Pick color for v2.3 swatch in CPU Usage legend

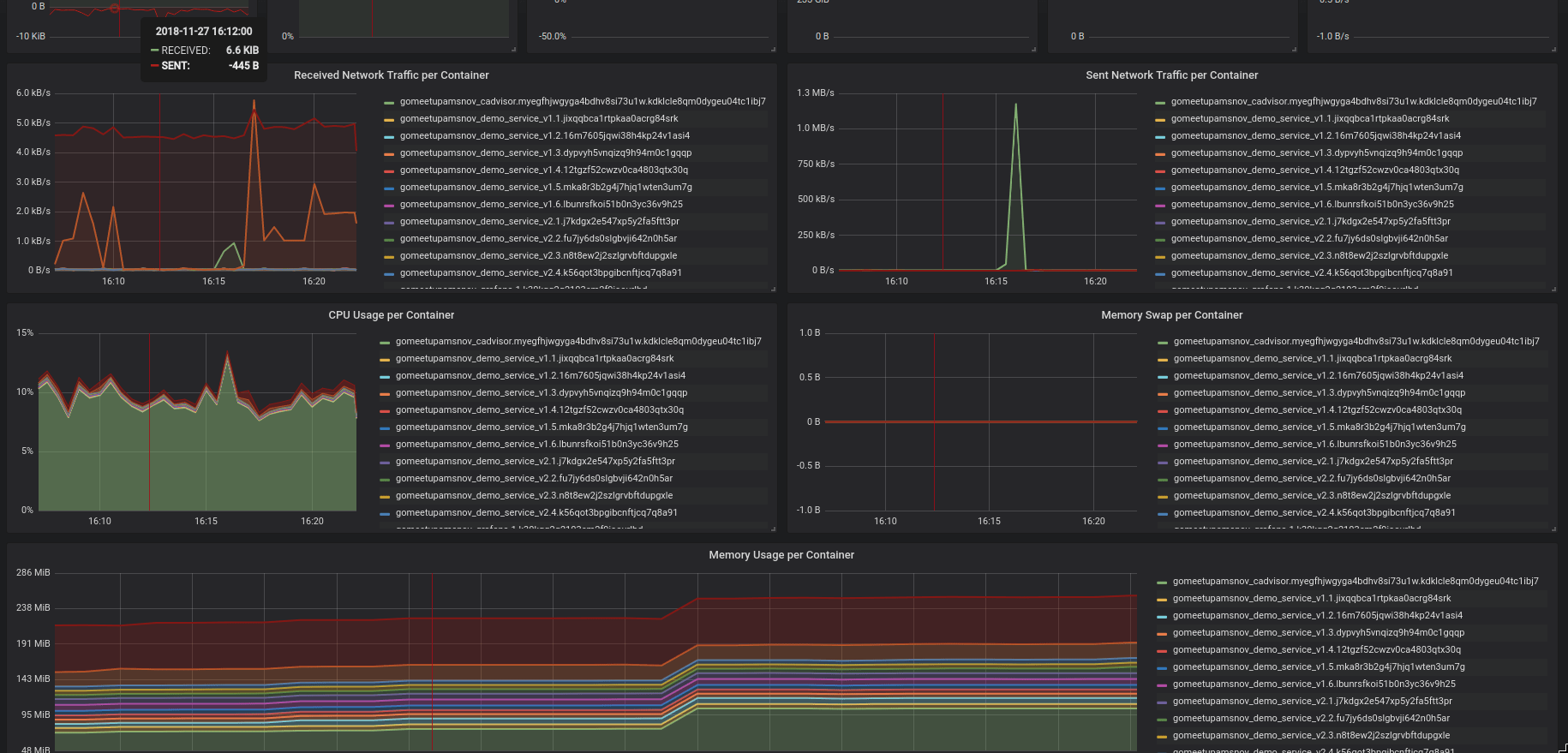coord(385,496)
